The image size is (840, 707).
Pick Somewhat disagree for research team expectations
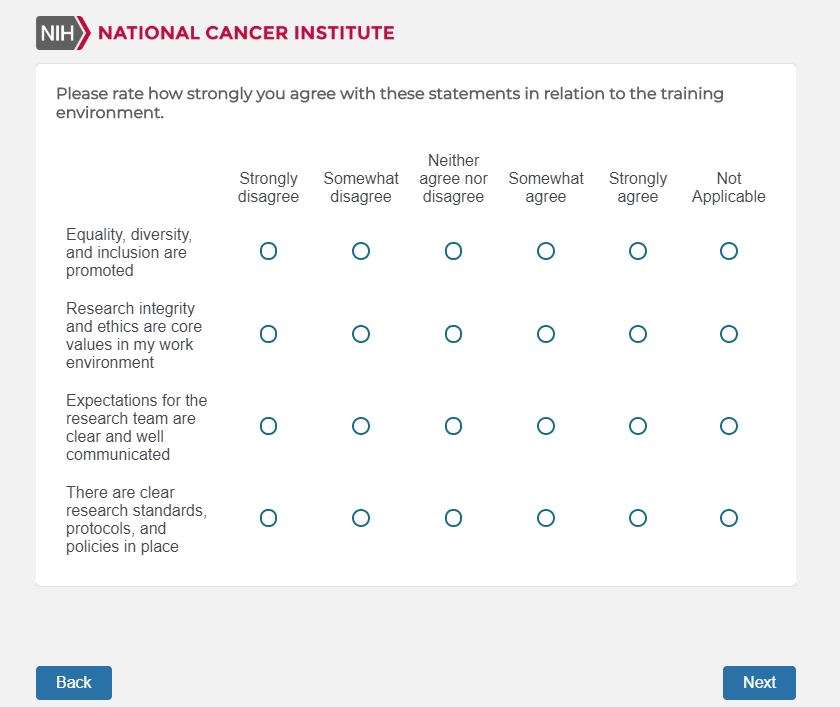click(361, 426)
